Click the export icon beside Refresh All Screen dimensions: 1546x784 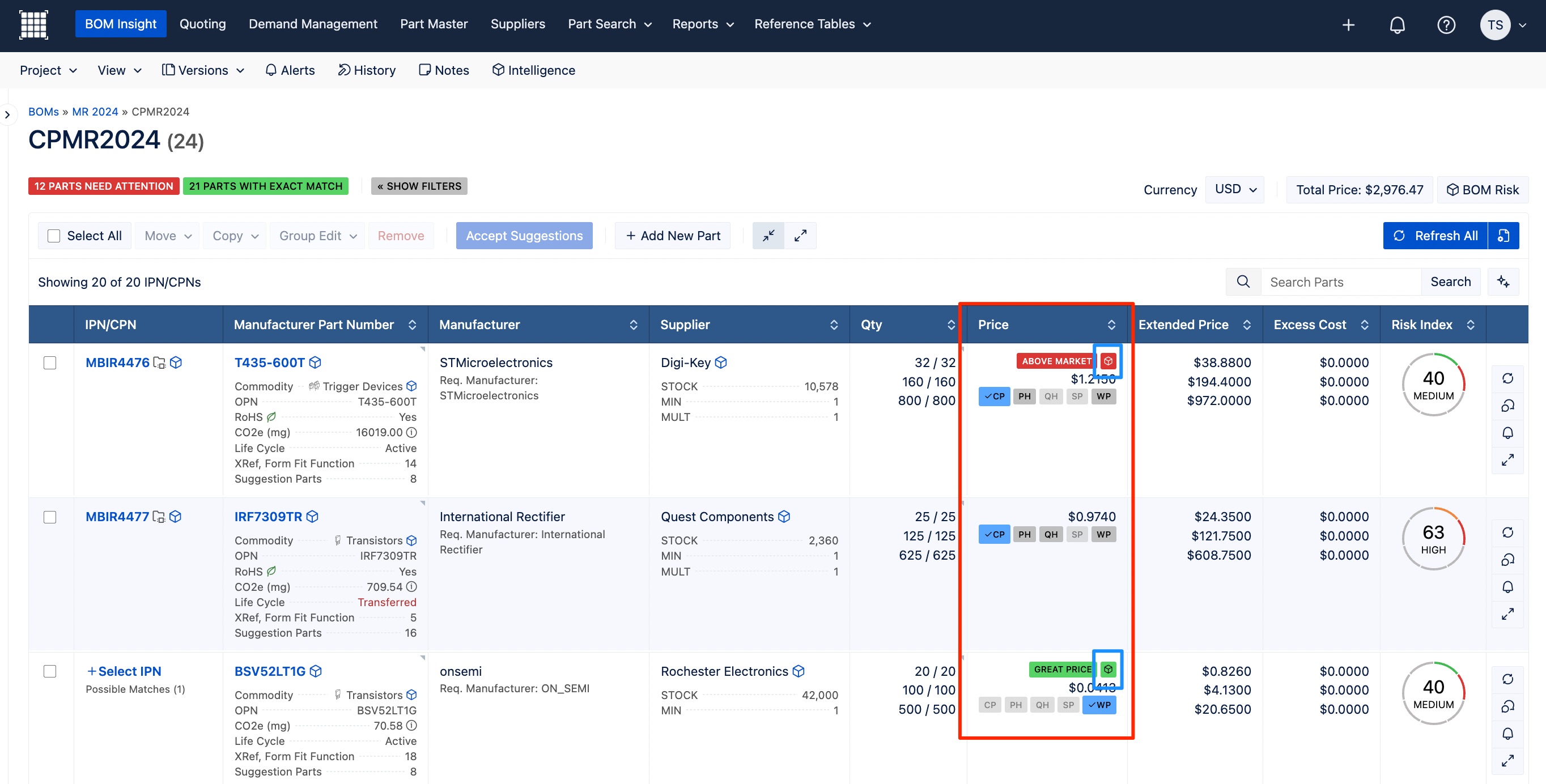pos(1503,236)
